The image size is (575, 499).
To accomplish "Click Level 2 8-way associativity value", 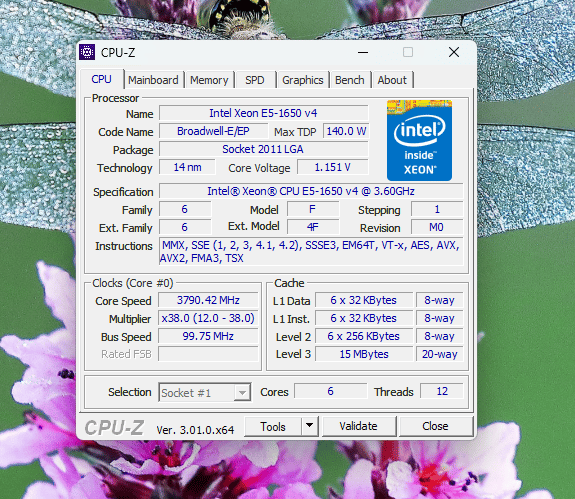I will pyautogui.click(x=439, y=336).
